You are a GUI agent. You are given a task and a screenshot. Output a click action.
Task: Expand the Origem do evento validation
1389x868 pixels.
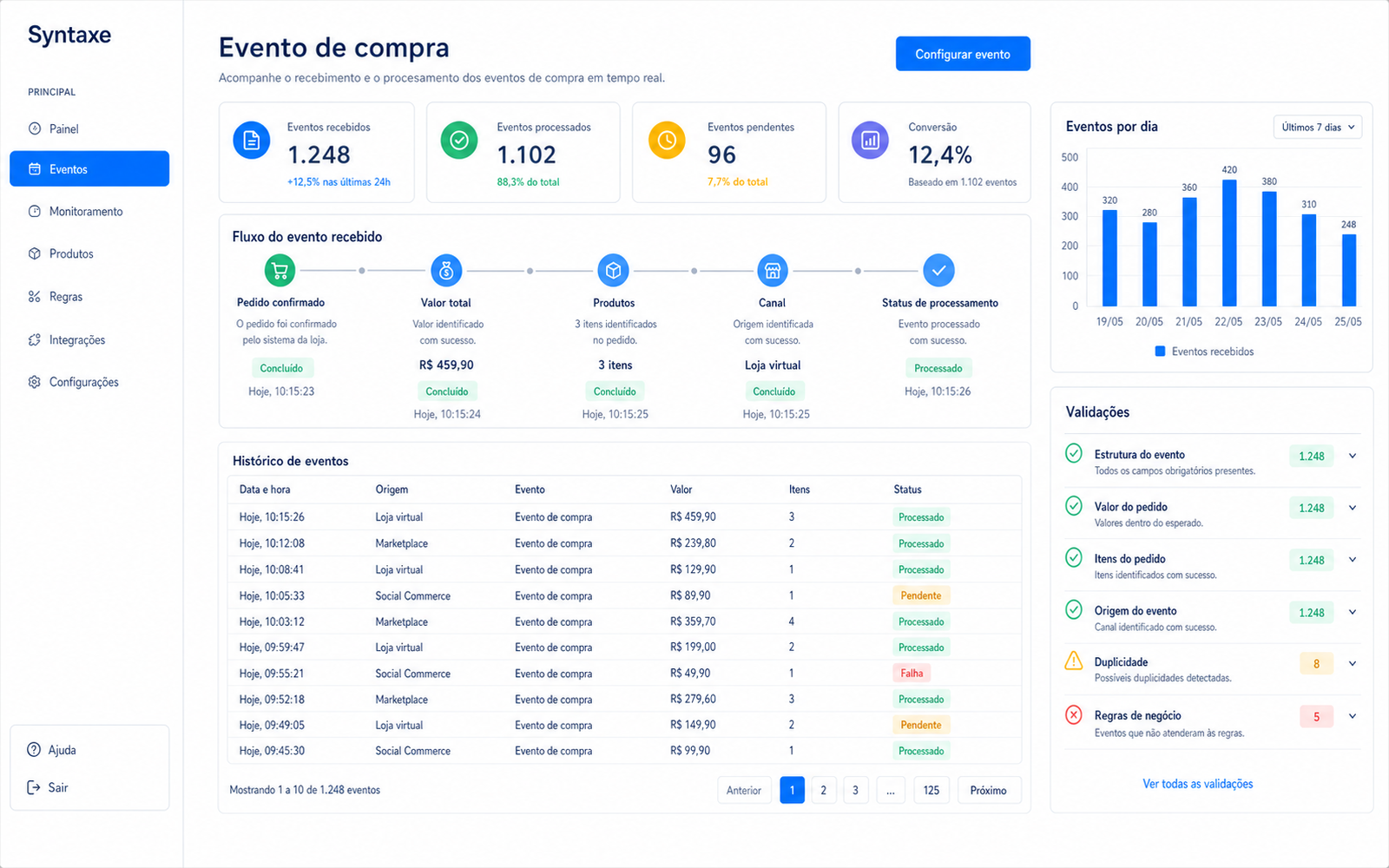[x=1353, y=612]
